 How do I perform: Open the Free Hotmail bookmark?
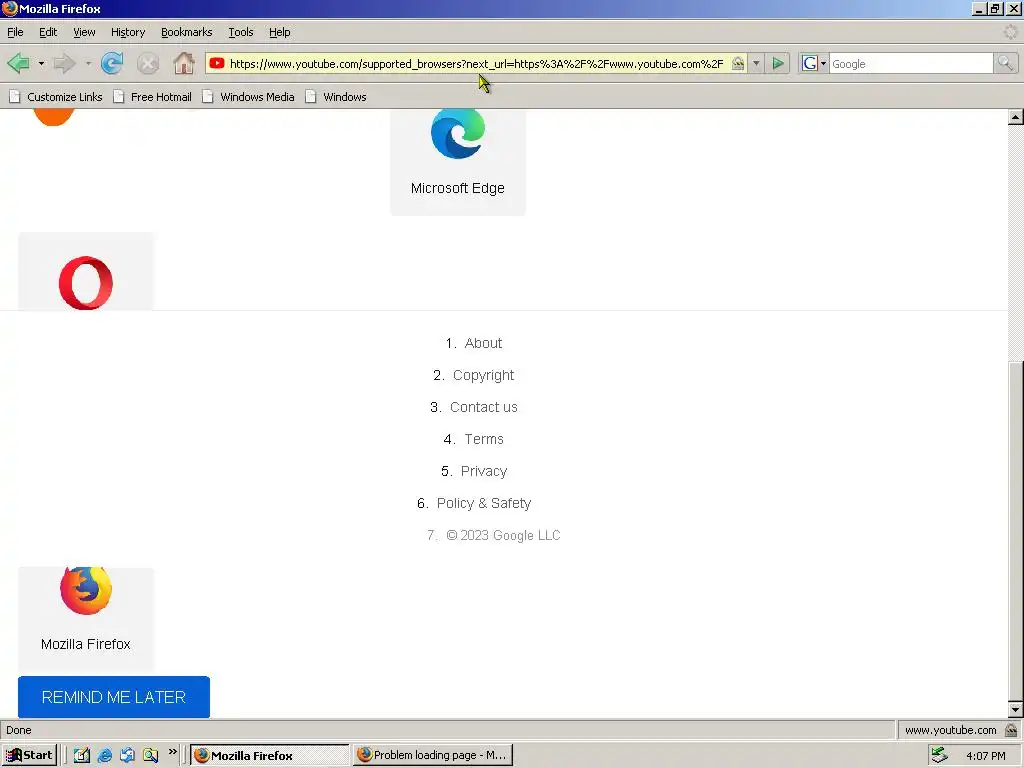coord(152,97)
